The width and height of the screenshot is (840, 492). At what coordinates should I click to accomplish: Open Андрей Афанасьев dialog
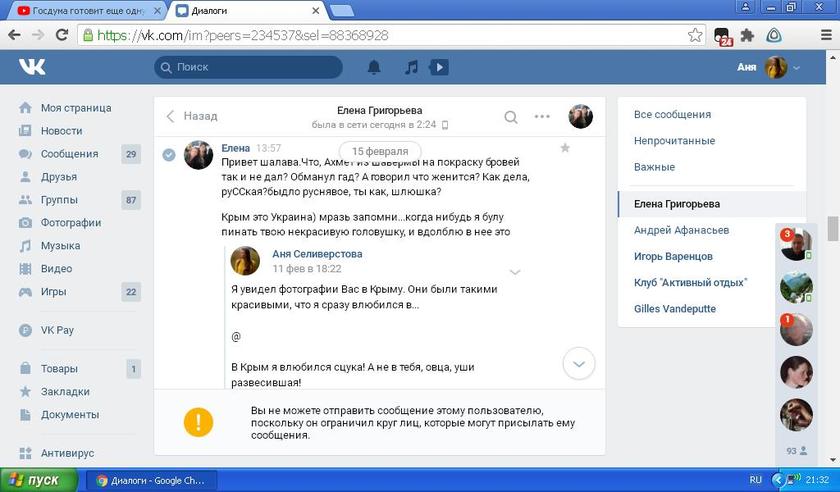click(x=681, y=230)
